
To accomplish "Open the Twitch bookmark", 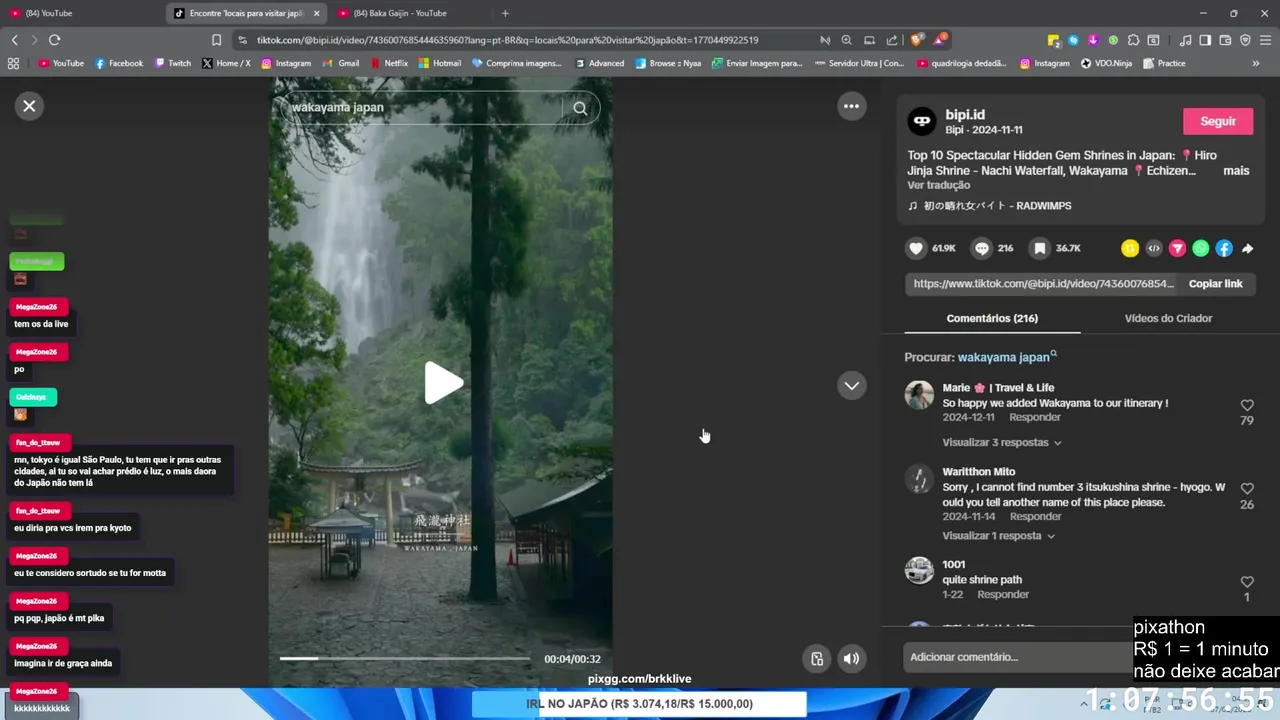I will (172, 63).
